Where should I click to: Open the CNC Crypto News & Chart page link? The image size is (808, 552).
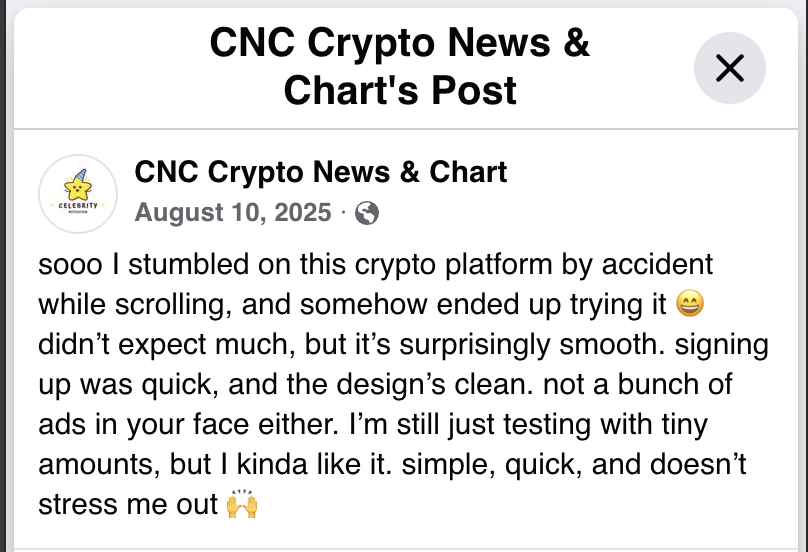pos(320,172)
